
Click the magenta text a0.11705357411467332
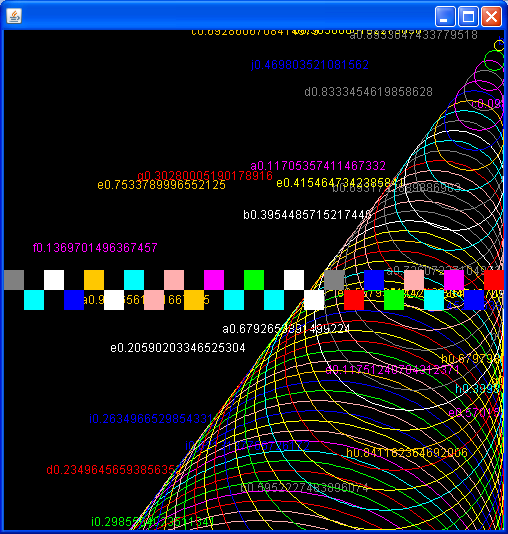(x=318, y=166)
